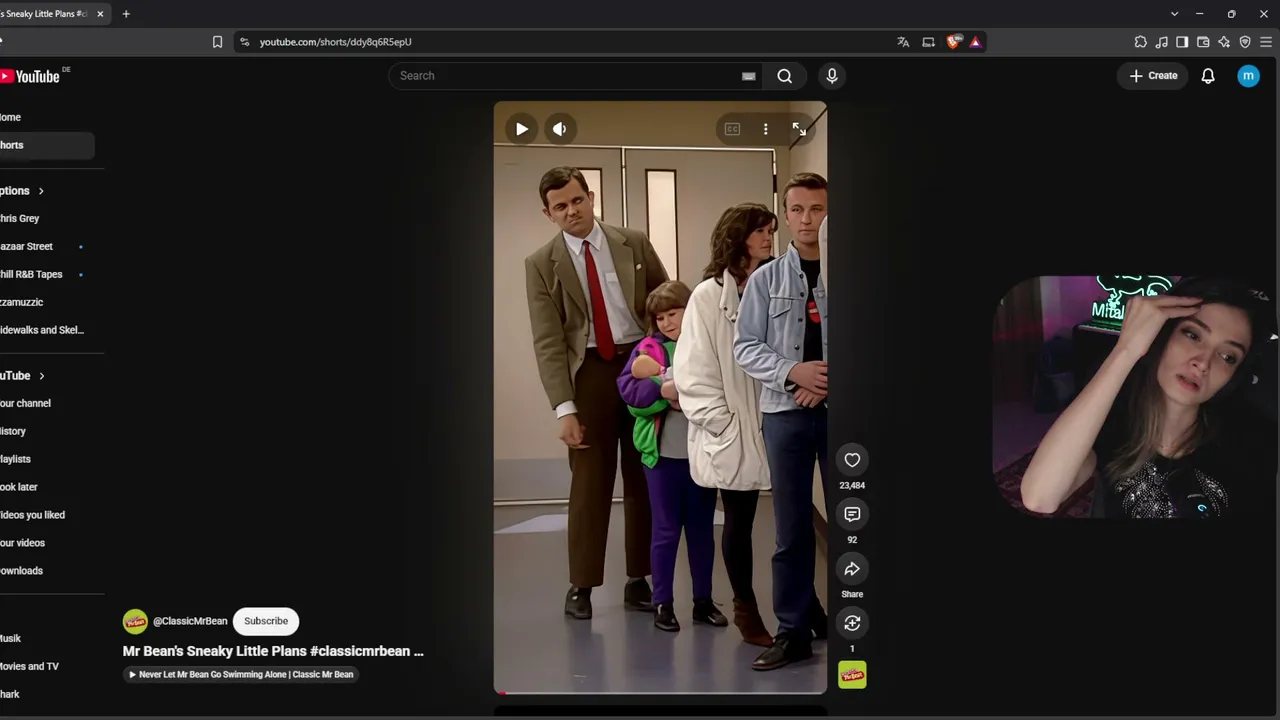The height and width of the screenshot is (720, 1280).
Task: Select Shorts in the sidebar
Action: (x=47, y=145)
